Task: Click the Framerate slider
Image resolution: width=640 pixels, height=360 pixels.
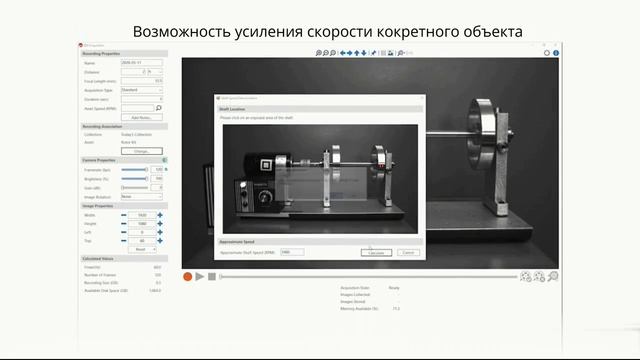Action: tap(134, 170)
